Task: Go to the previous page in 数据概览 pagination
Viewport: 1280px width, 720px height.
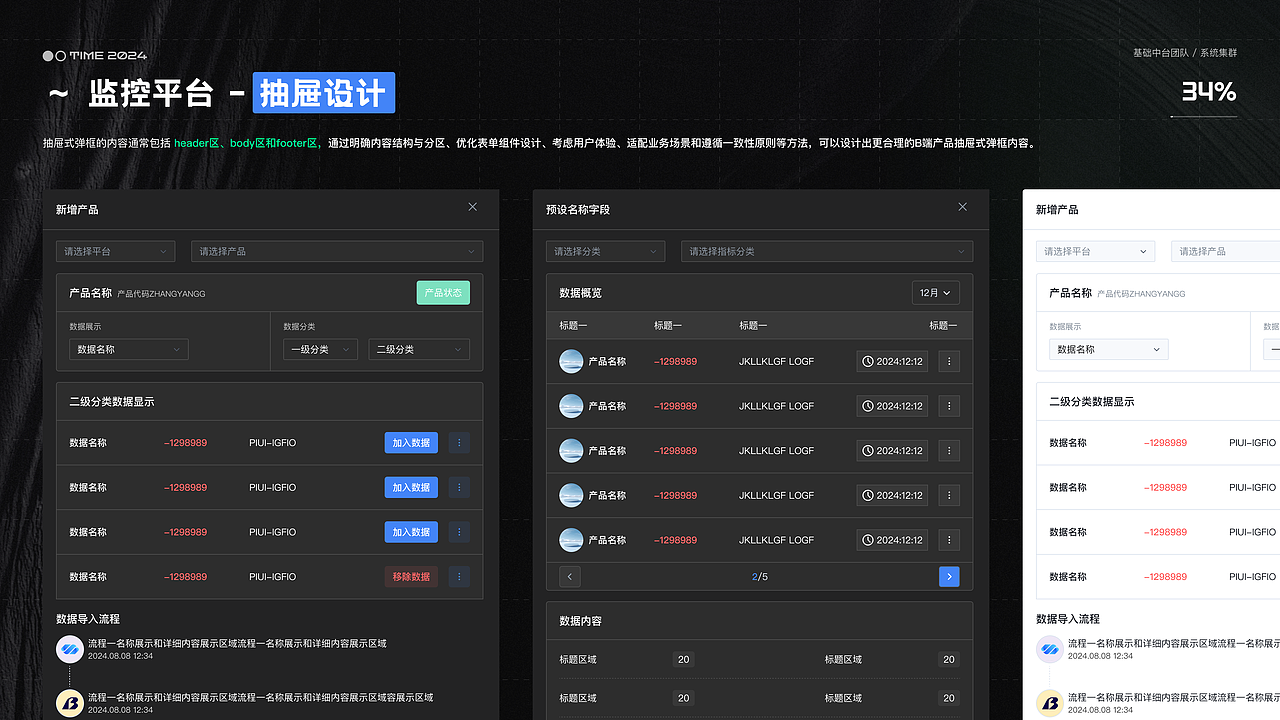Action: point(570,576)
